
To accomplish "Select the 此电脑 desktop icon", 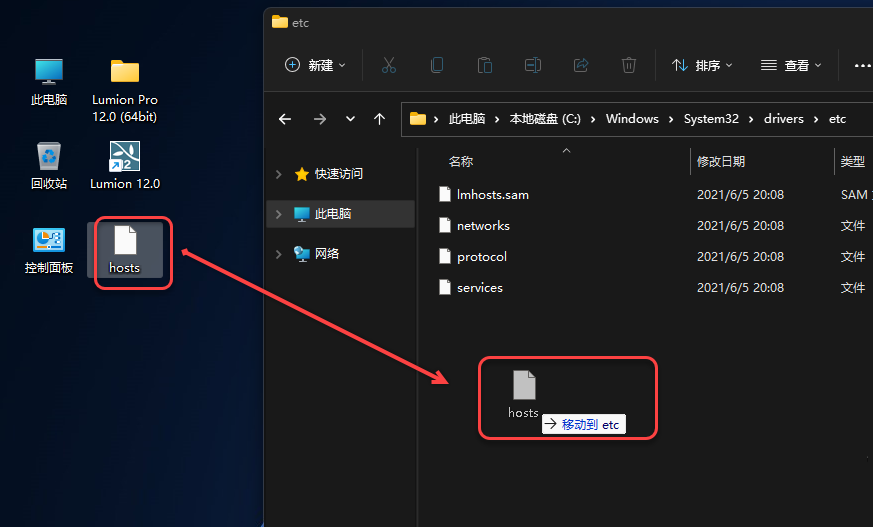I will pos(49,82).
